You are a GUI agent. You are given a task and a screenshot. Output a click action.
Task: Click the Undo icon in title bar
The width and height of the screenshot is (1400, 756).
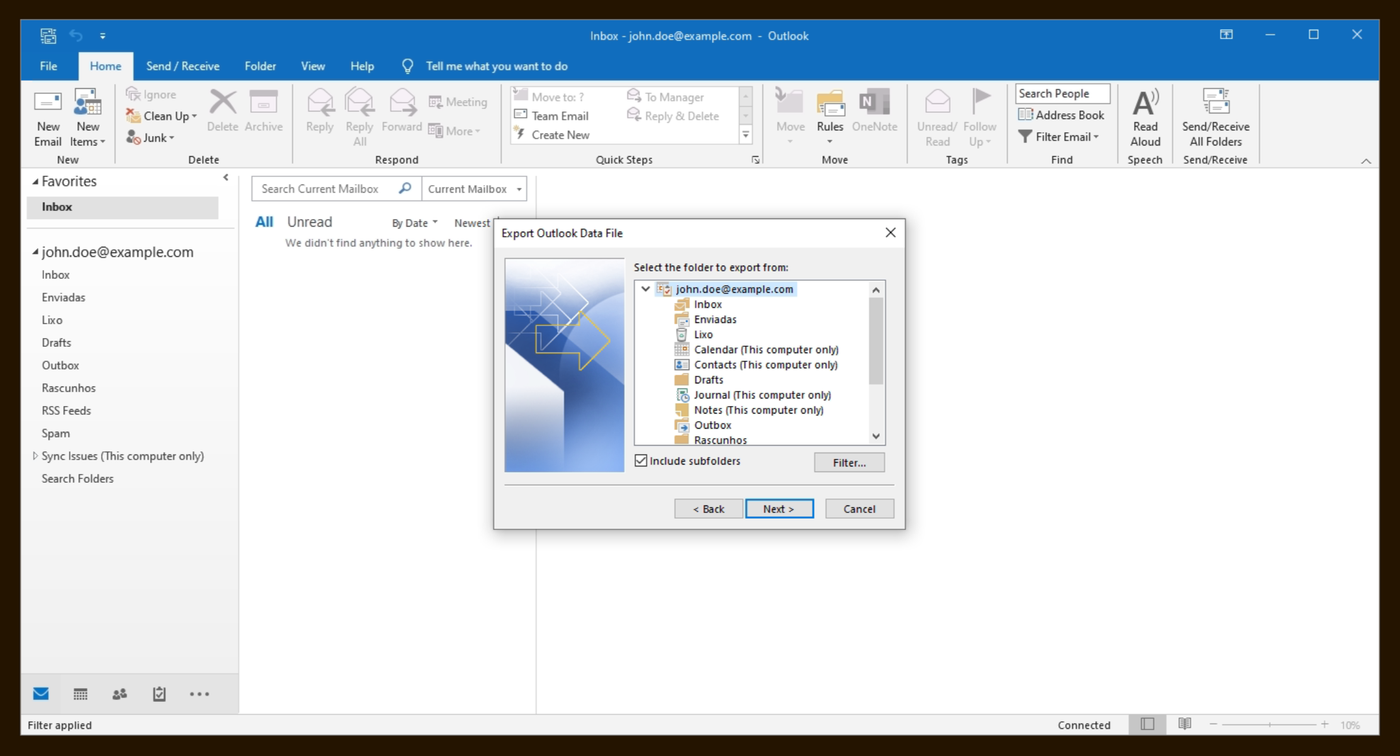[76, 36]
